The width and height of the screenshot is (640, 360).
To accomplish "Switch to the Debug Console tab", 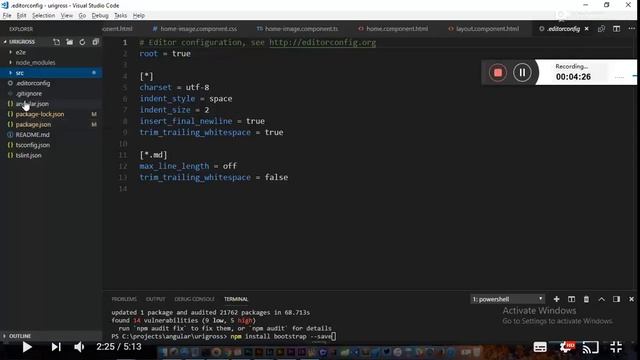I will [x=194, y=299].
